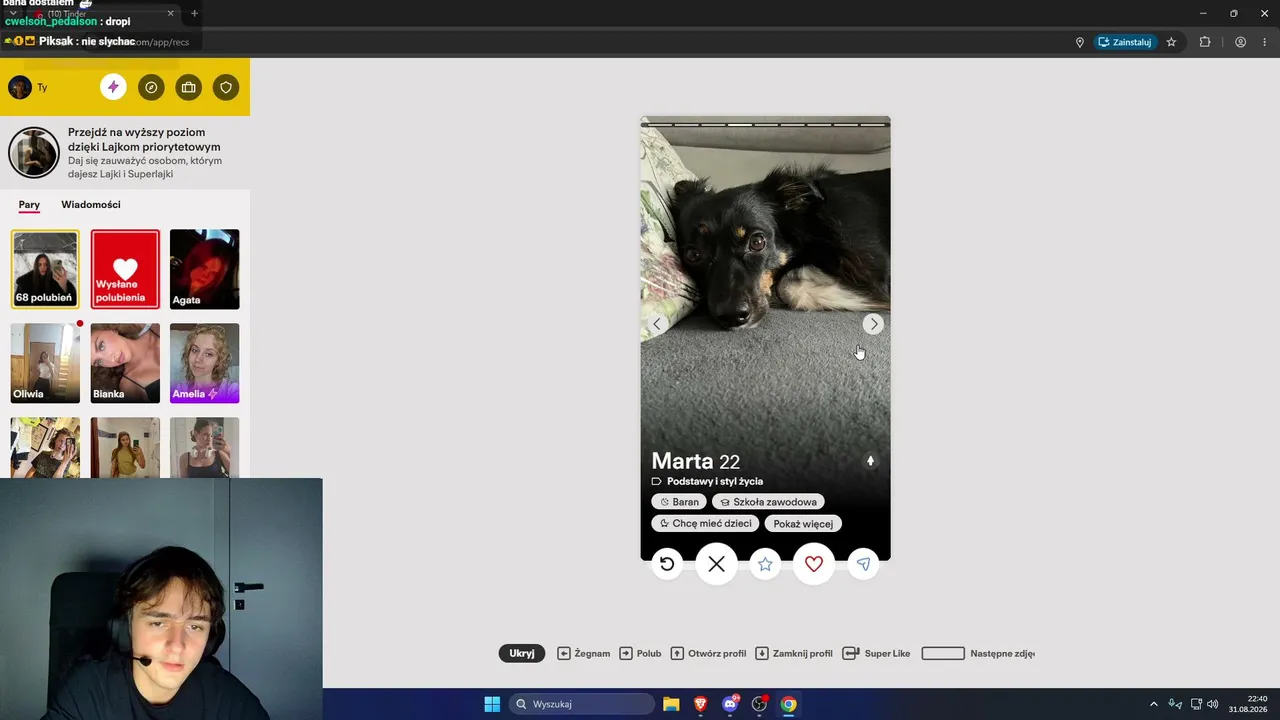This screenshot has width=1280, height=720.
Task: Click the Wyszukaj taskbar search field
Action: tap(582, 704)
